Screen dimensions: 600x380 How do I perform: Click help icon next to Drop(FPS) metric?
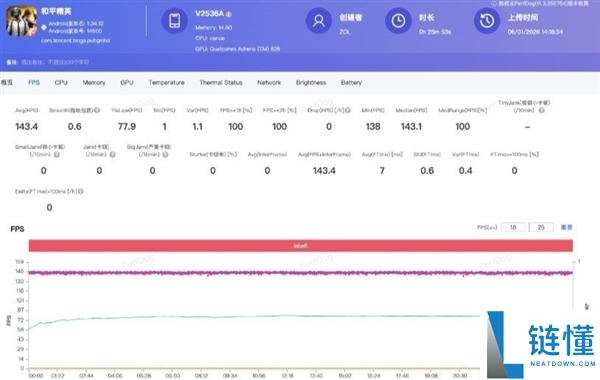(347, 110)
